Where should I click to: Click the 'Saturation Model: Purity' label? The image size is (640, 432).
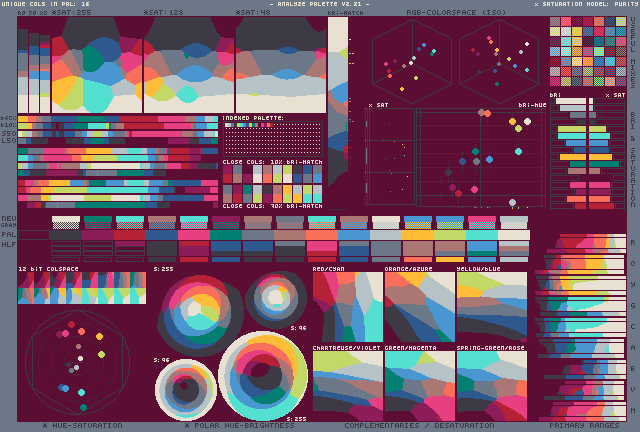(x=587, y=4)
